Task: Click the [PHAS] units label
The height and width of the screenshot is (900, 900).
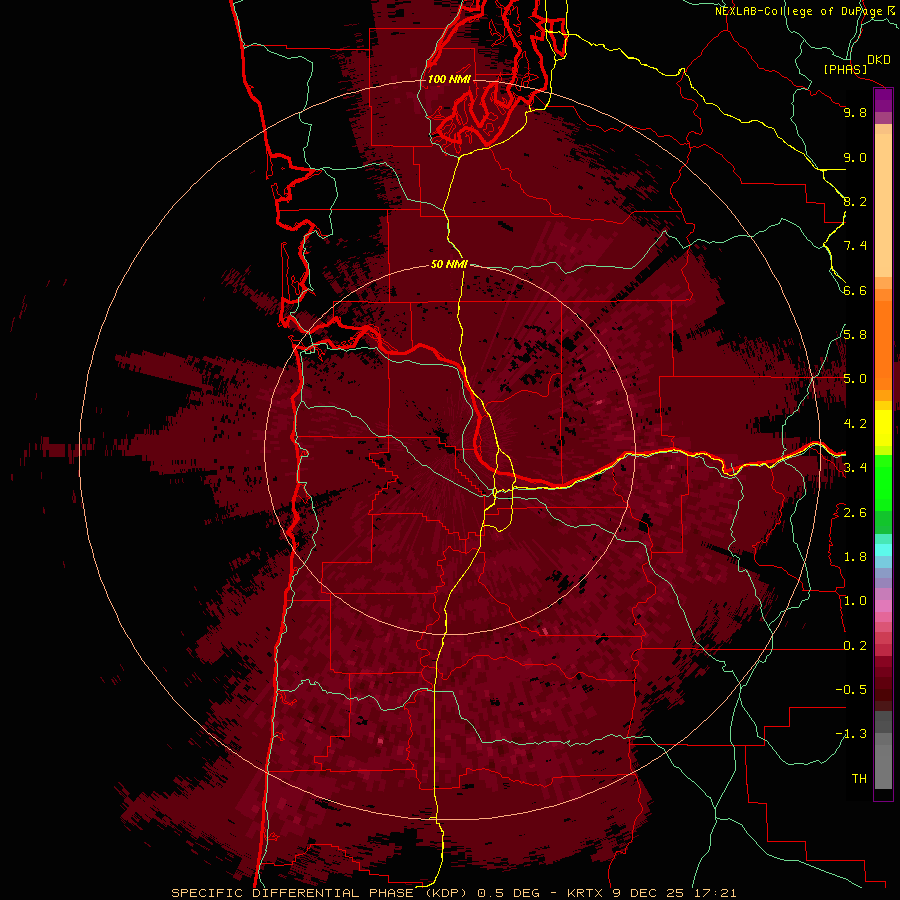Action: tap(845, 69)
